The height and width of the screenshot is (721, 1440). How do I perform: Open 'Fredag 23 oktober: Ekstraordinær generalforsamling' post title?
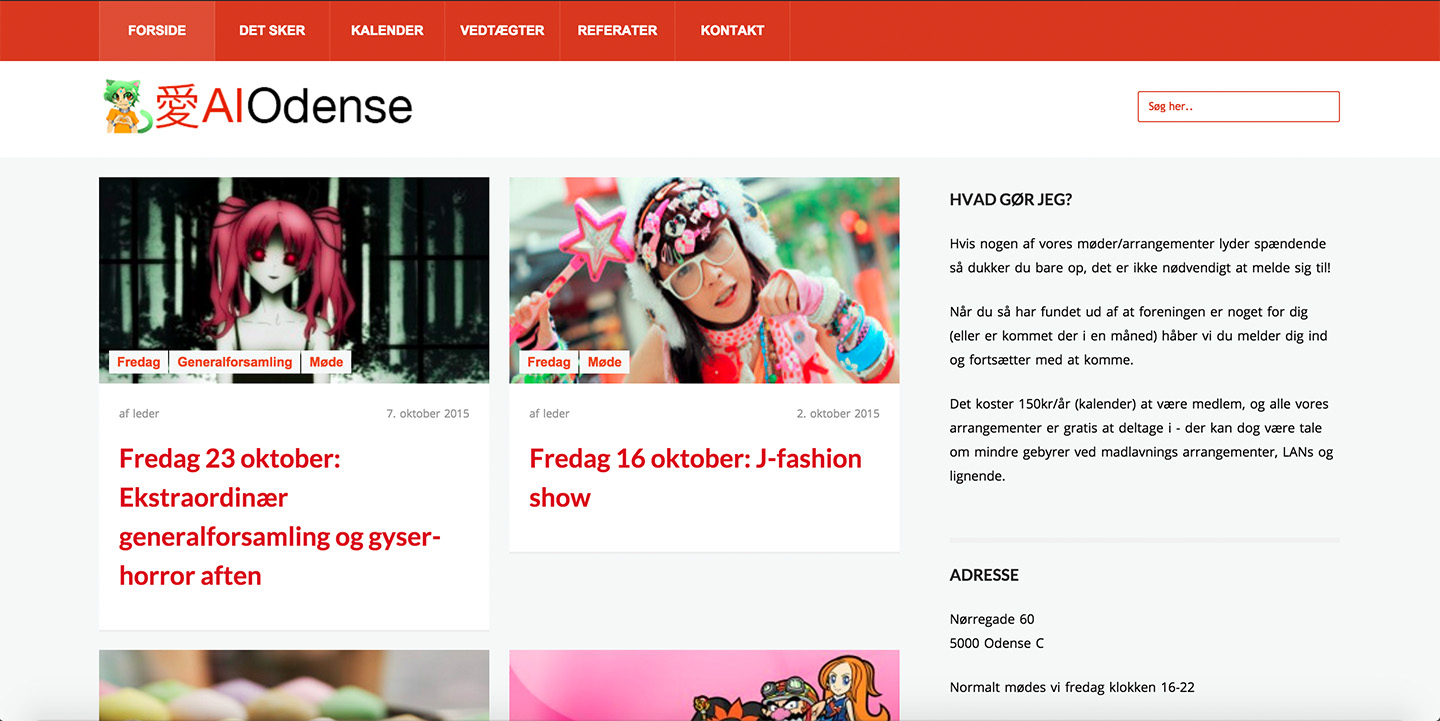[280, 517]
